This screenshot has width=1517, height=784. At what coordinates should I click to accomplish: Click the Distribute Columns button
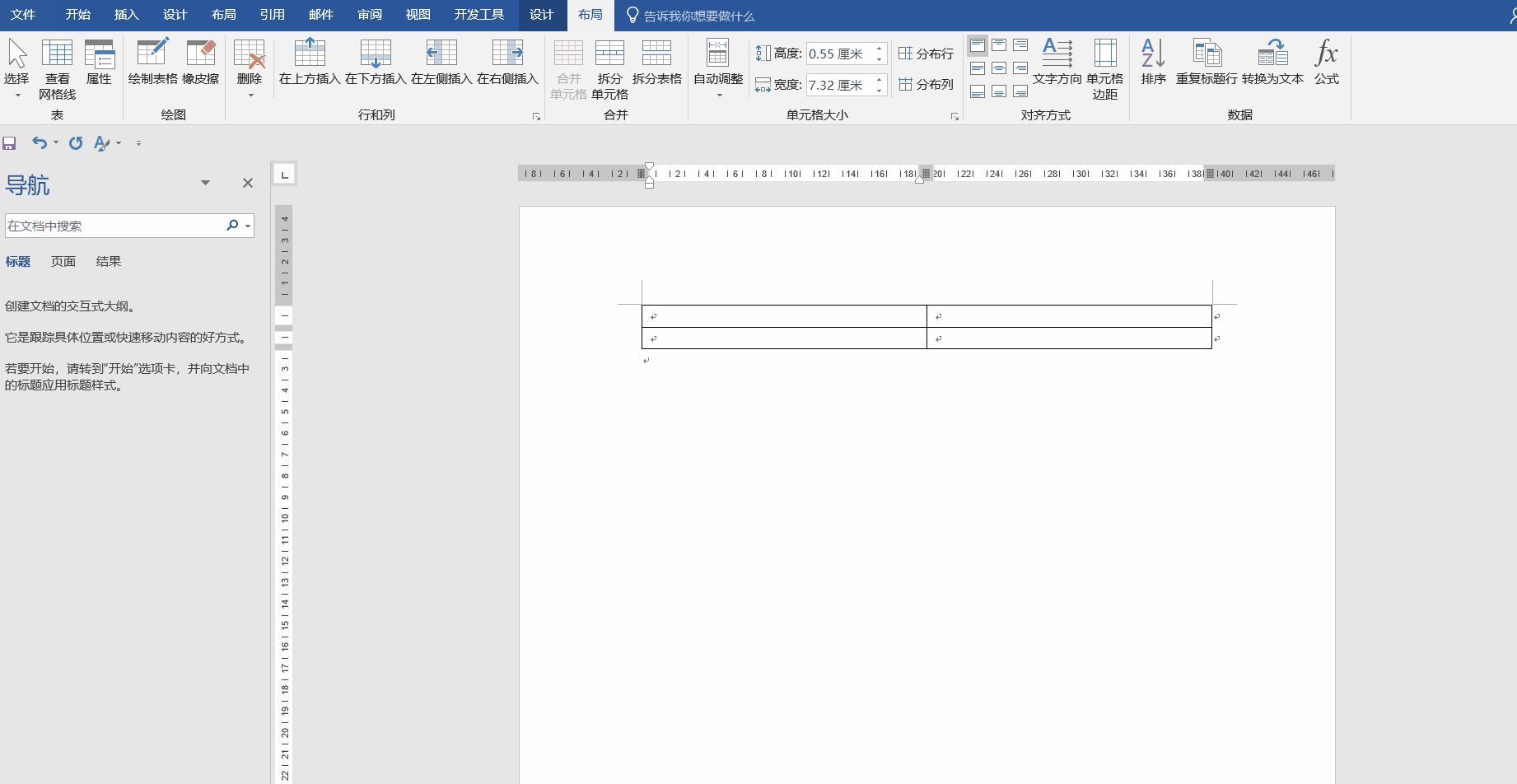click(x=926, y=84)
